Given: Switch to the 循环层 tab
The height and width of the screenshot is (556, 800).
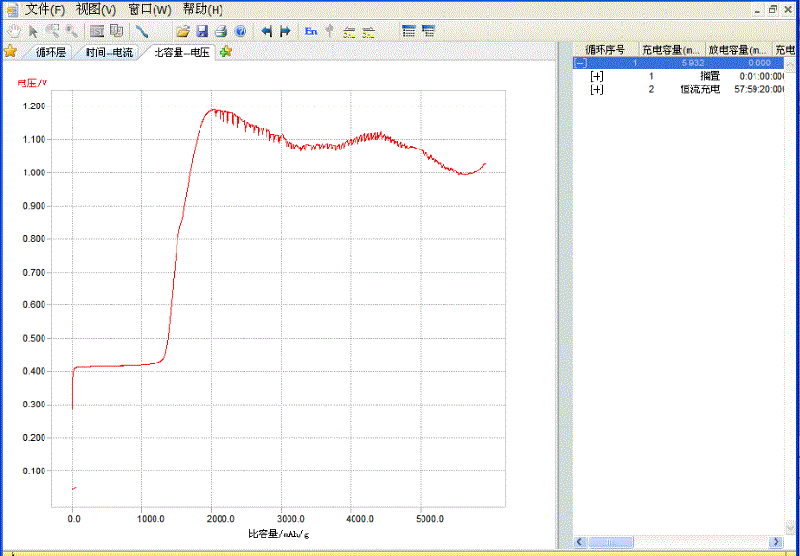Looking at the screenshot, I should click(x=50, y=52).
